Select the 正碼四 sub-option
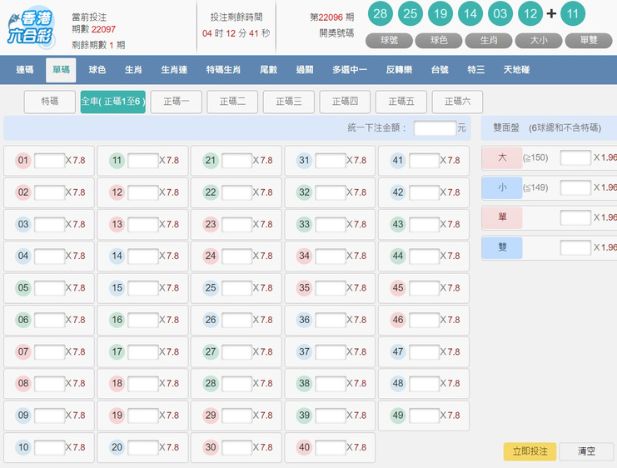 pyautogui.click(x=345, y=102)
